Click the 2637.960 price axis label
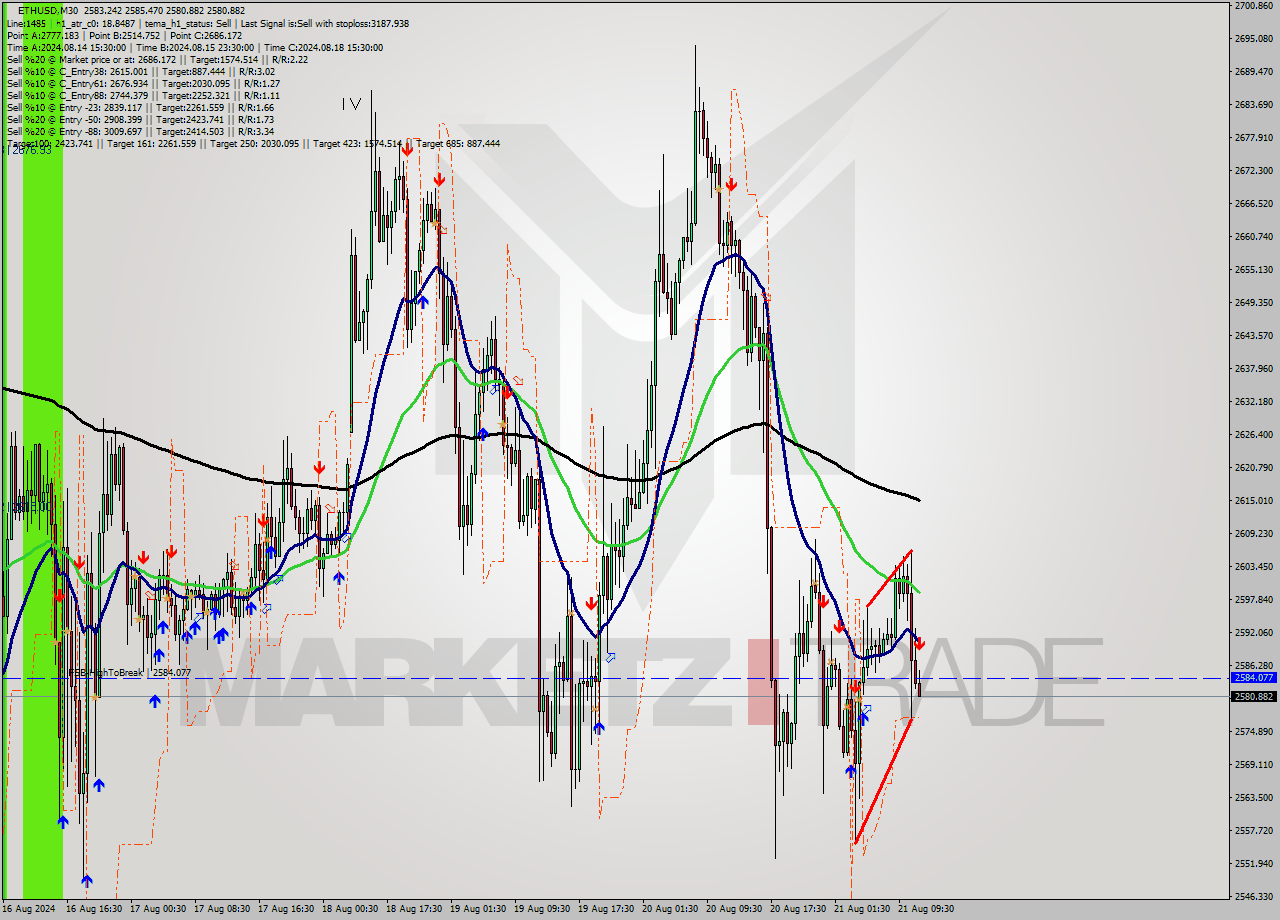The height and width of the screenshot is (920, 1280). 1253,369
